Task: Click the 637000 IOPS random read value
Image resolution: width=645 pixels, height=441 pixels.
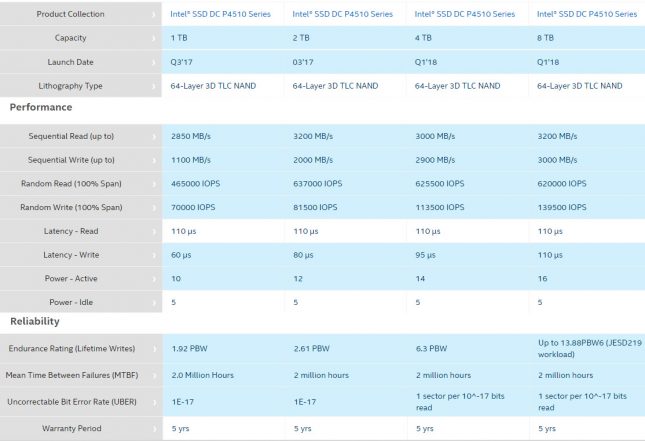Action: click(318, 183)
